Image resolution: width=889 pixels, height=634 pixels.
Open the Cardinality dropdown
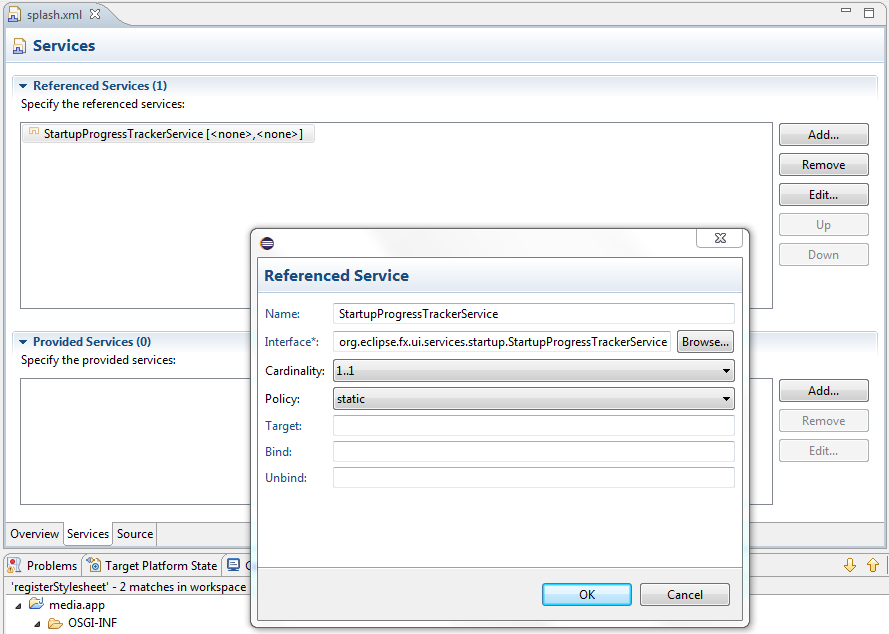tap(534, 371)
